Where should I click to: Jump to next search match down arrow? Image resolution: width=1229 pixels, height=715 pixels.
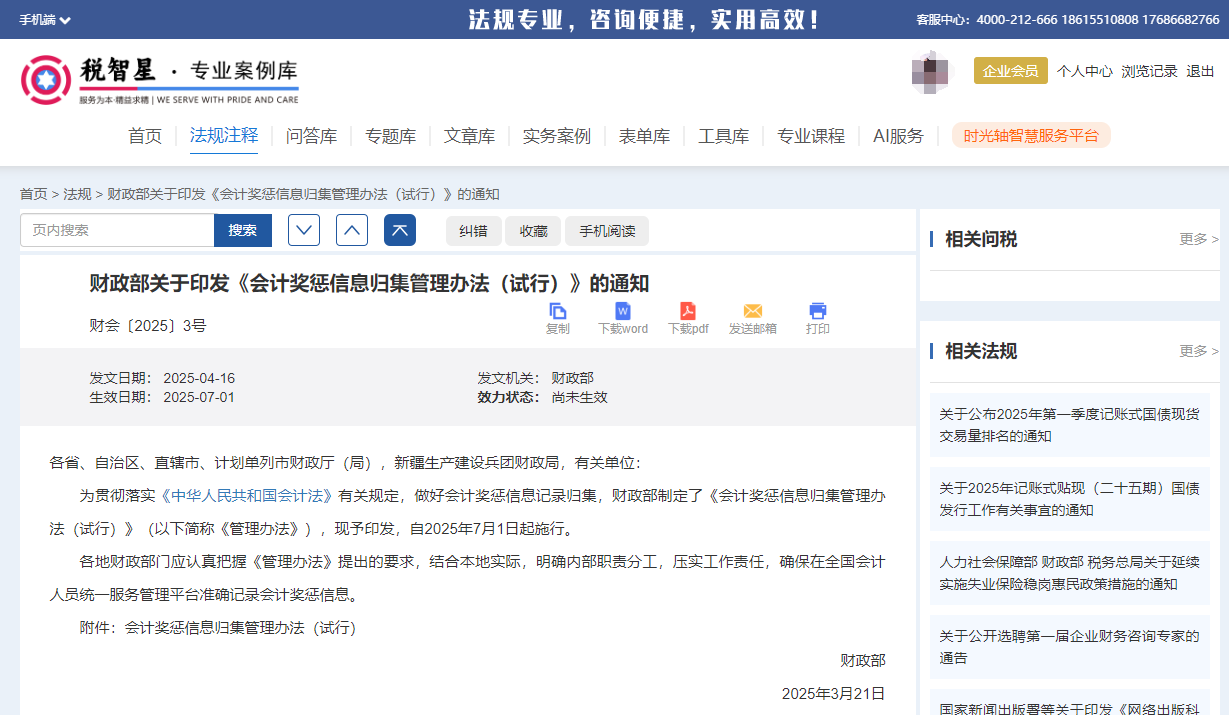click(304, 230)
